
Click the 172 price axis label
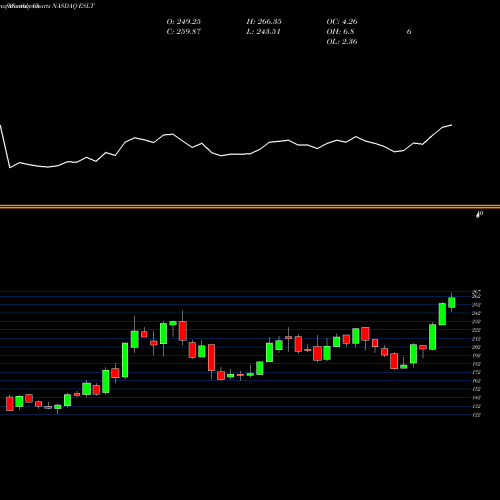point(476,372)
